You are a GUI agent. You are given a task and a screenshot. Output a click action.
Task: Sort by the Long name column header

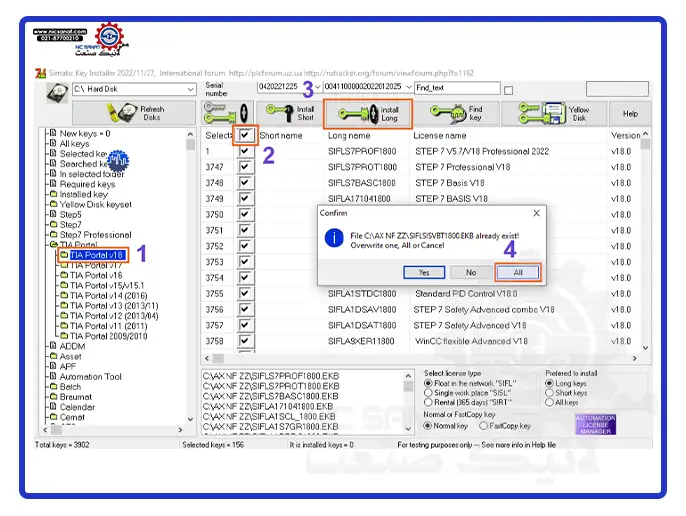click(x=349, y=136)
